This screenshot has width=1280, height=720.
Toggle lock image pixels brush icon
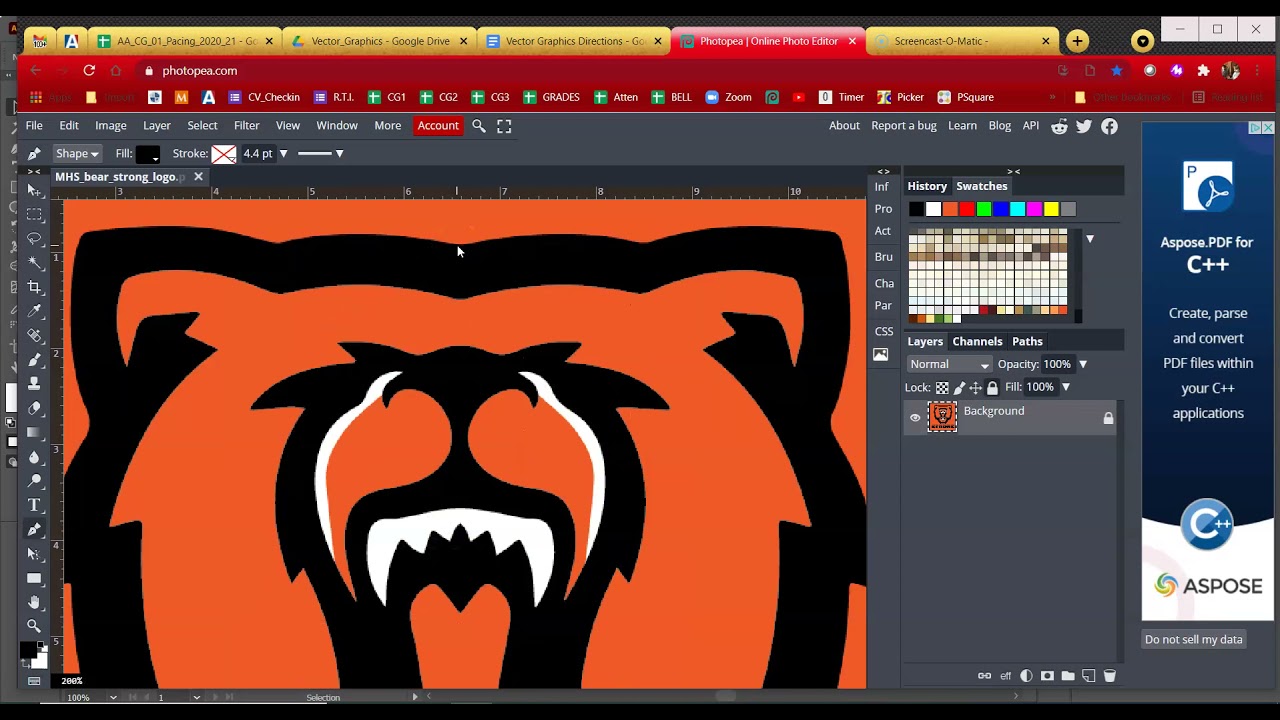coord(960,388)
